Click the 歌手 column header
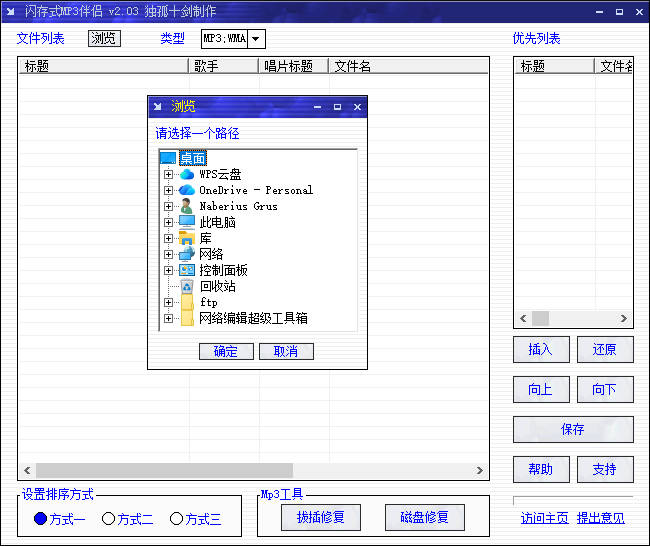650x546 pixels. click(x=224, y=66)
